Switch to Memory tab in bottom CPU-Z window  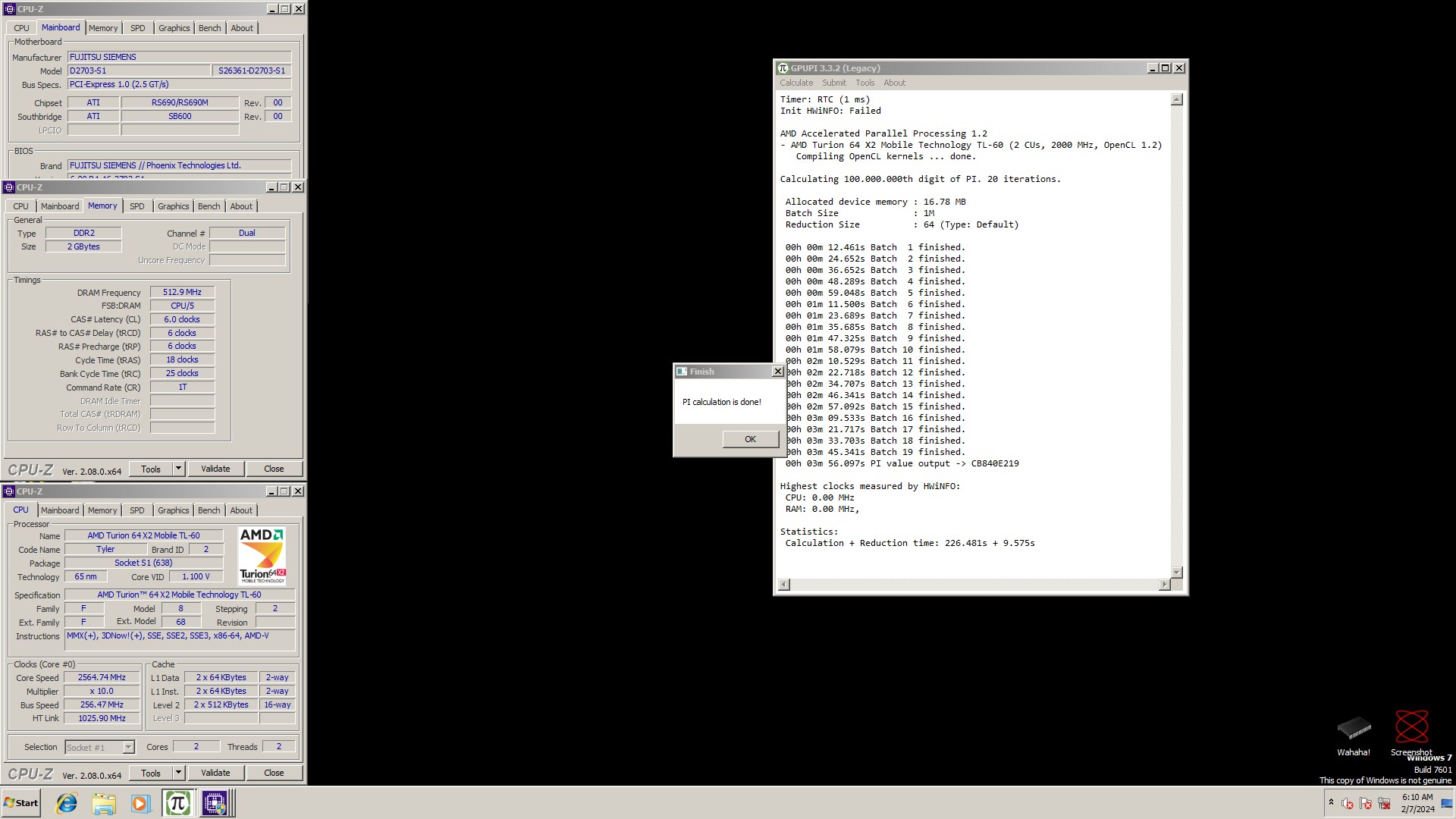click(102, 510)
